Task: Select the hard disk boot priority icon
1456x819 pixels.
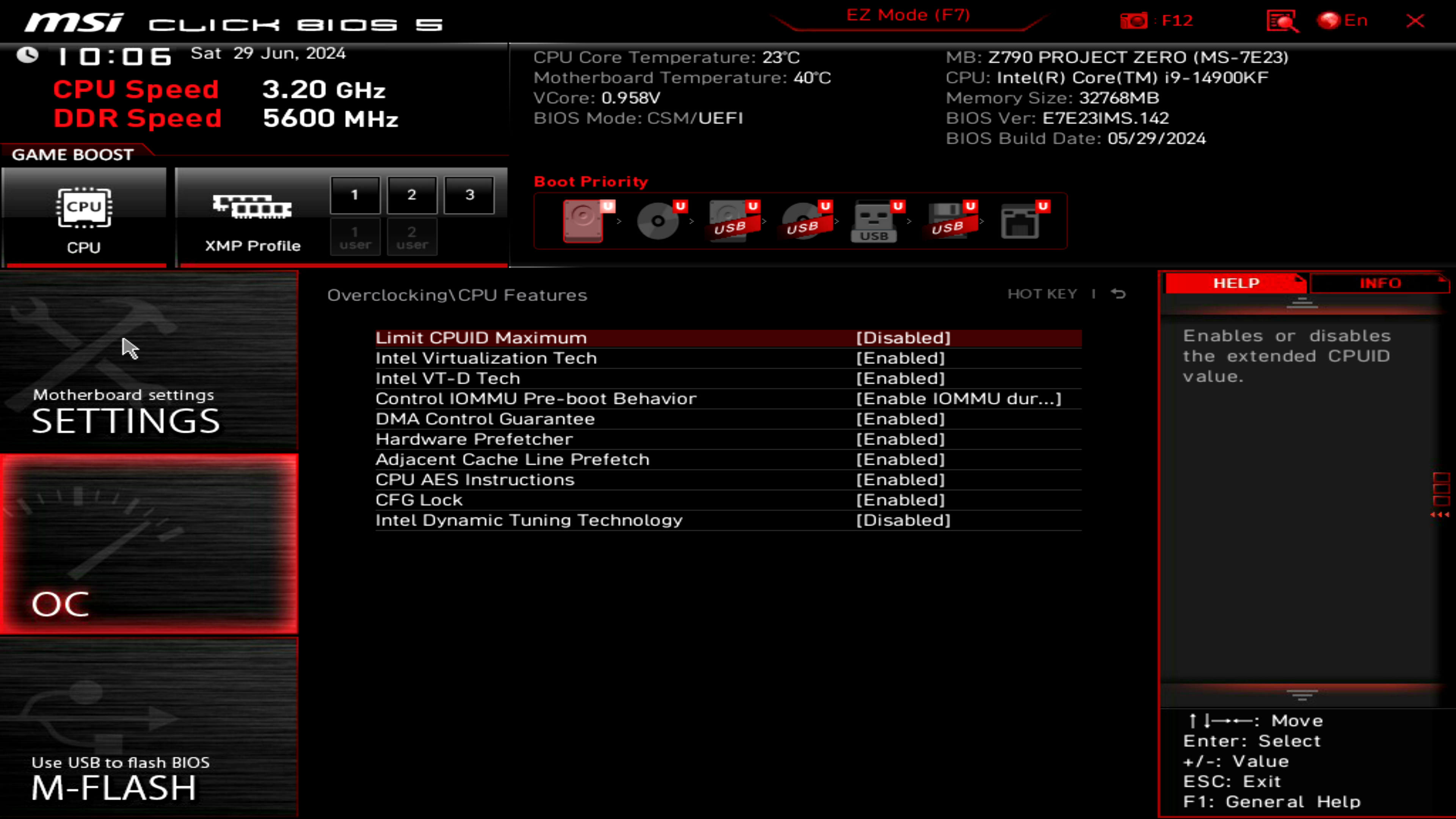Action: (x=582, y=220)
